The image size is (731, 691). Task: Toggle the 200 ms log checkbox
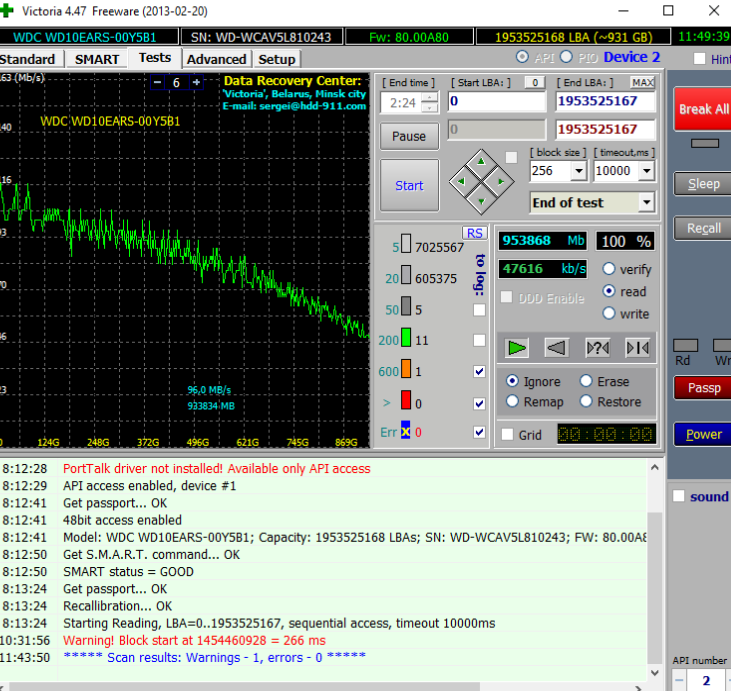479,340
